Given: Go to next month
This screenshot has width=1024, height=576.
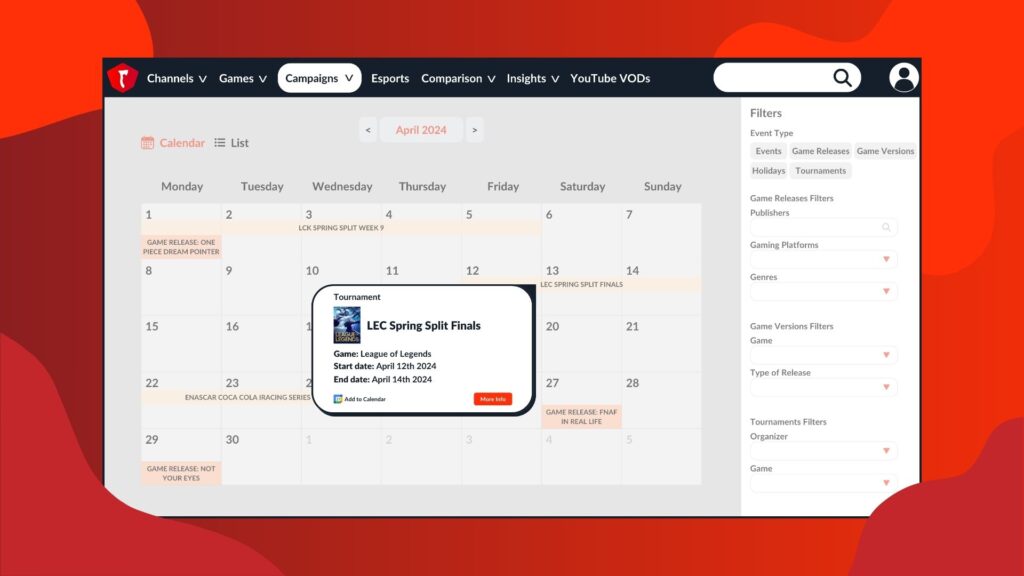Looking at the screenshot, I should [x=475, y=130].
